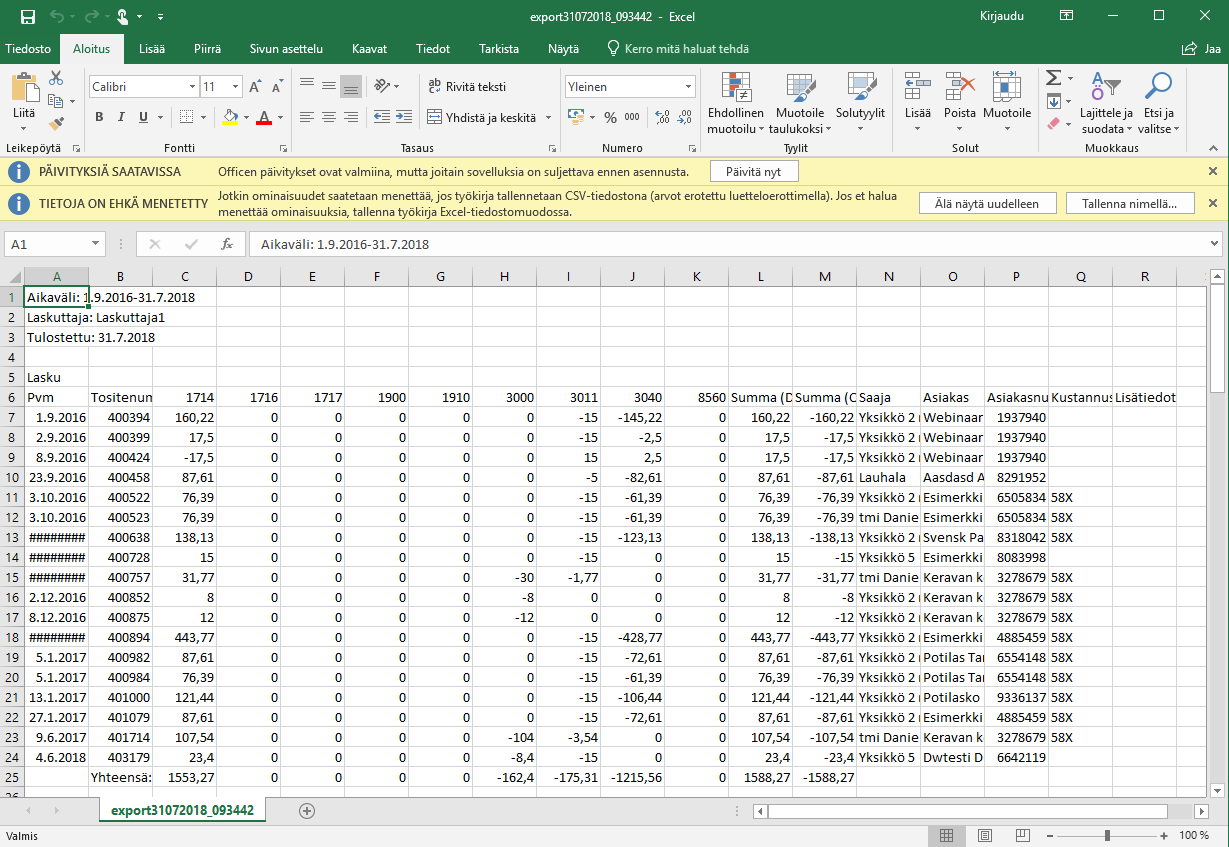Click the AutoSum sigma icon
The height and width of the screenshot is (847, 1229).
click(x=1054, y=78)
